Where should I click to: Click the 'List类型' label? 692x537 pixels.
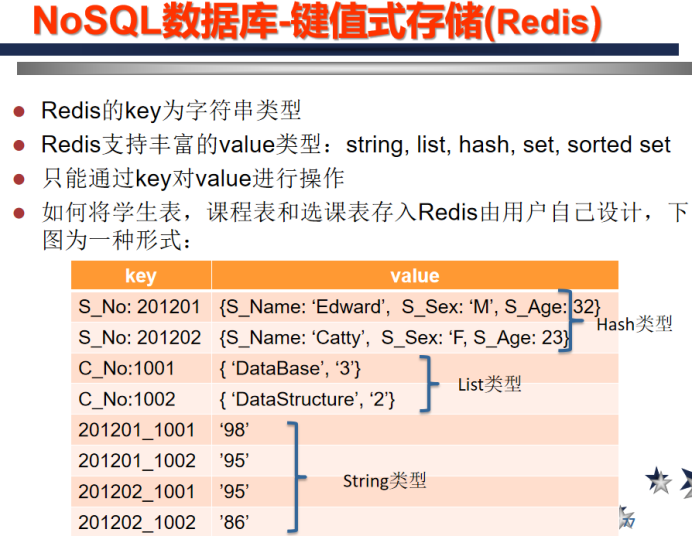pos(489,384)
